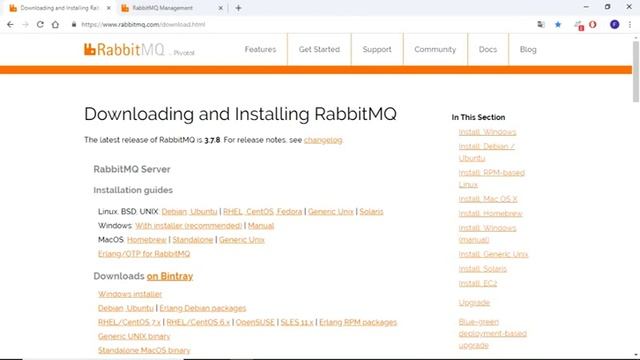Viewport: 640px width, 360px height.
Task: Click the browser back arrow
Action: [x=10, y=24]
